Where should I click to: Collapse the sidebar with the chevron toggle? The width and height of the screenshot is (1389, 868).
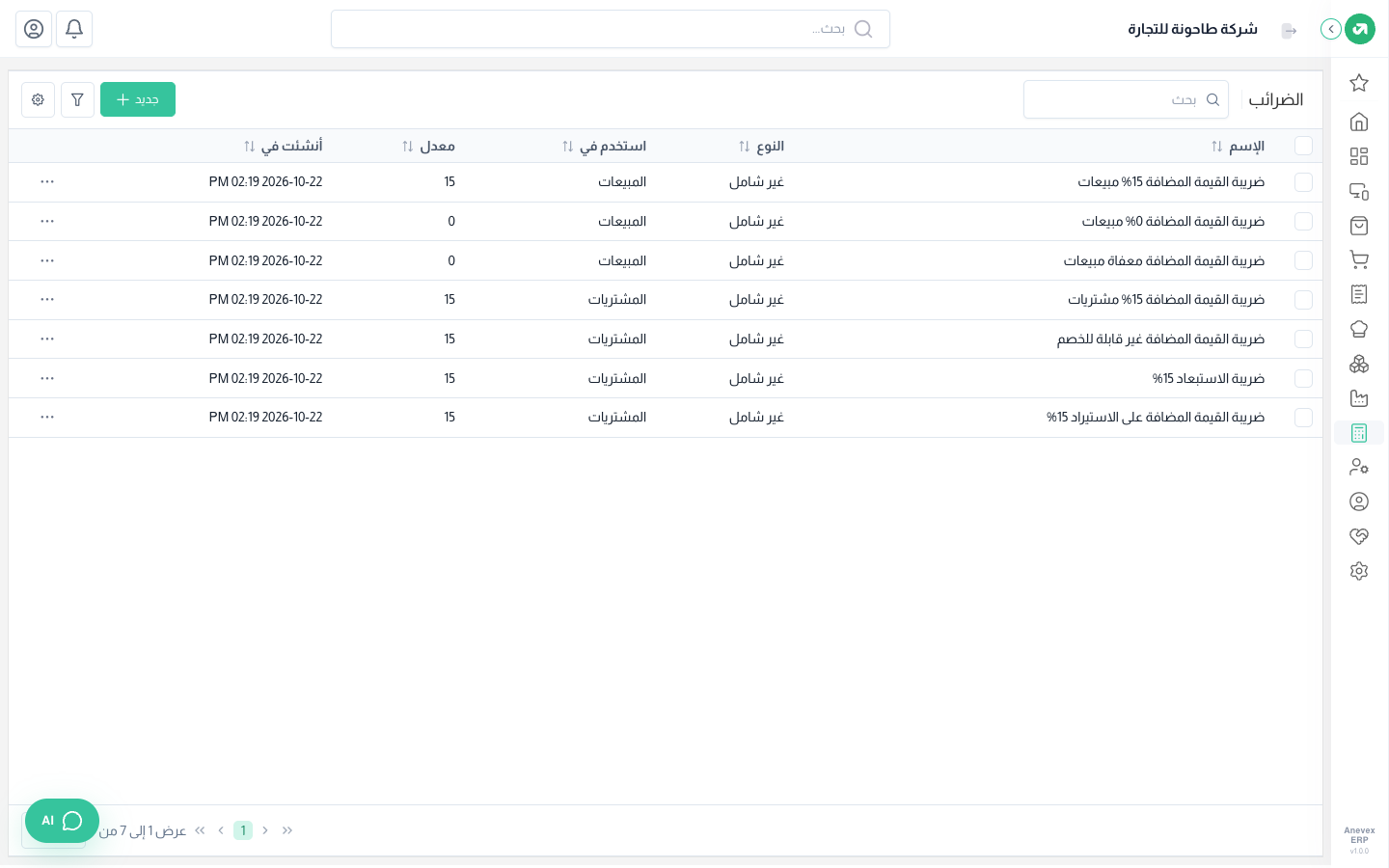[x=1331, y=29]
